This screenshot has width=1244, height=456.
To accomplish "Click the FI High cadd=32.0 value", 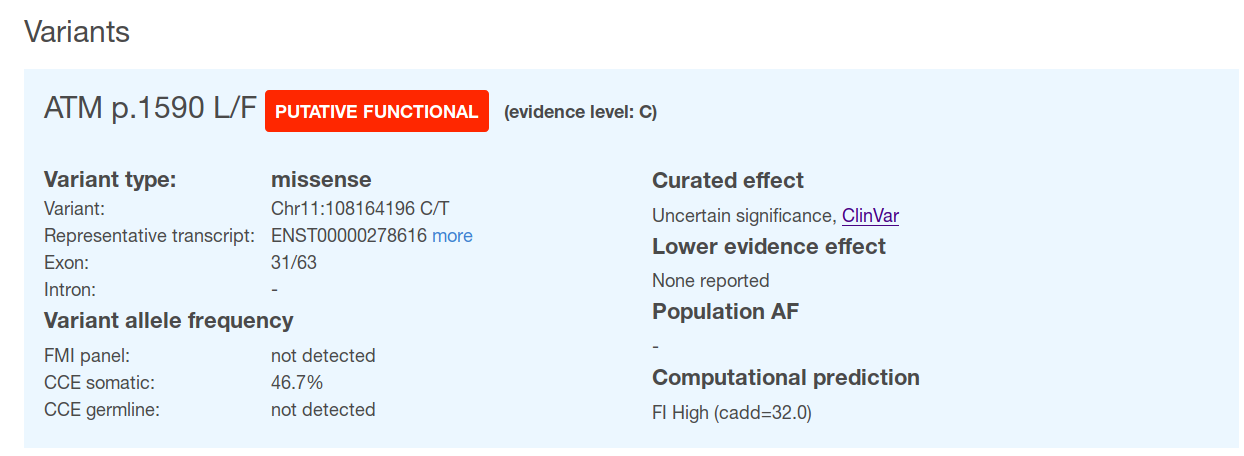I will [x=732, y=412].
